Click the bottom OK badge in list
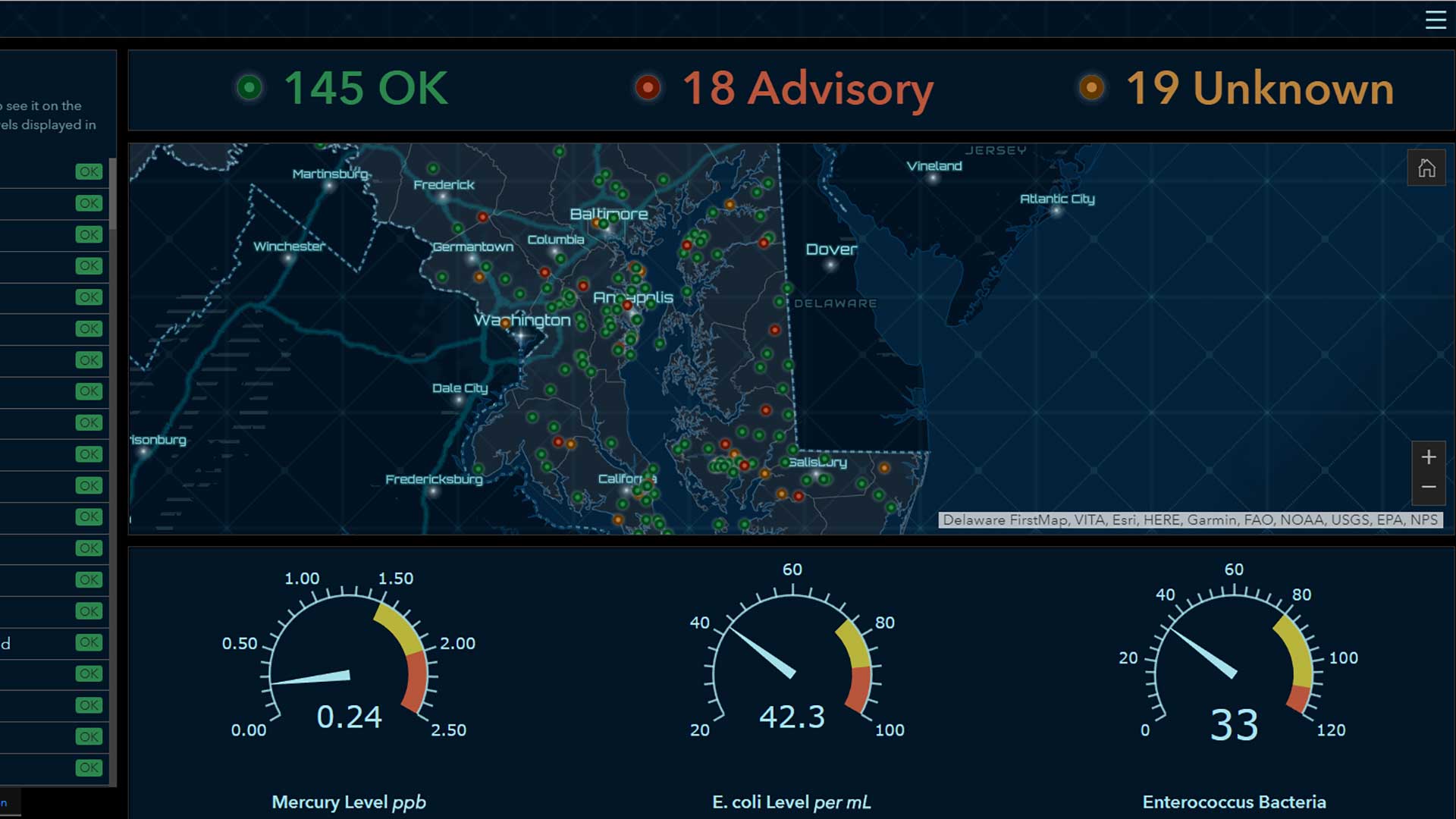The width and height of the screenshot is (1456, 819). [89, 767]
